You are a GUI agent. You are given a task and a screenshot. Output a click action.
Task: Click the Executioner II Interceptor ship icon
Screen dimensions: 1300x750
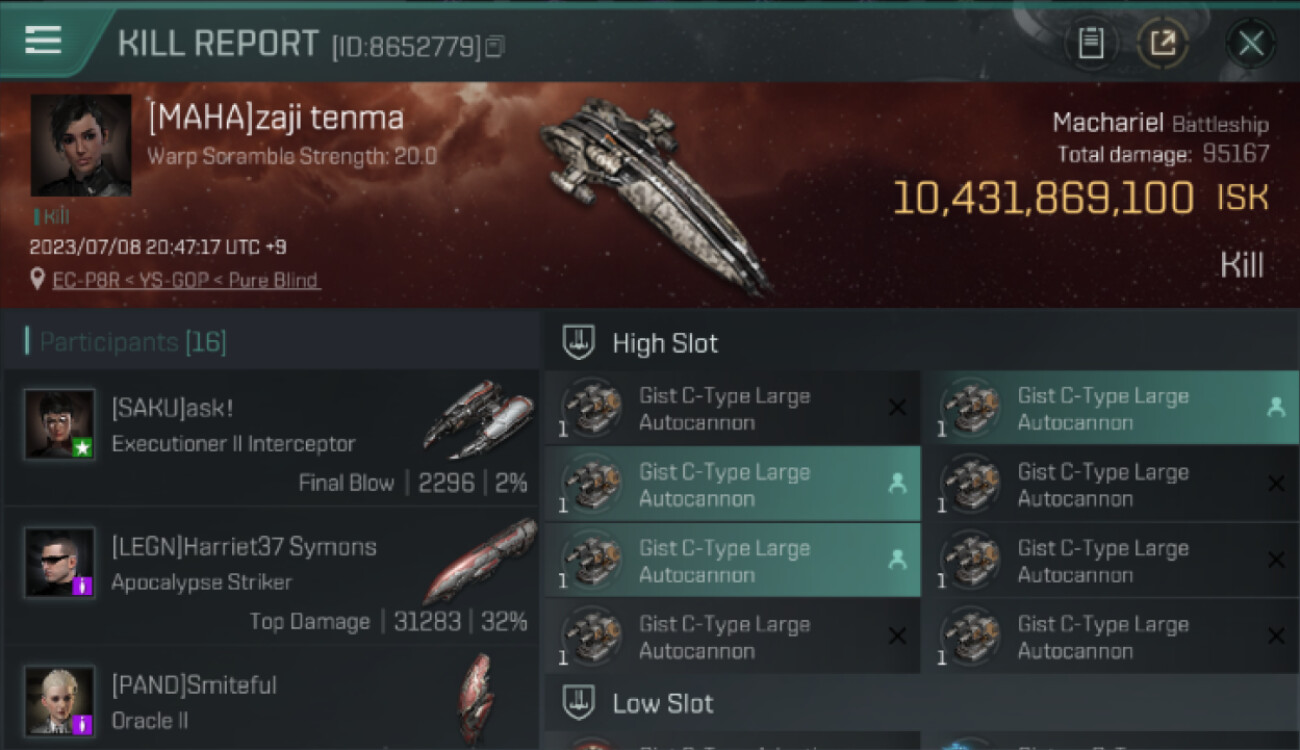tap(478, 418)
